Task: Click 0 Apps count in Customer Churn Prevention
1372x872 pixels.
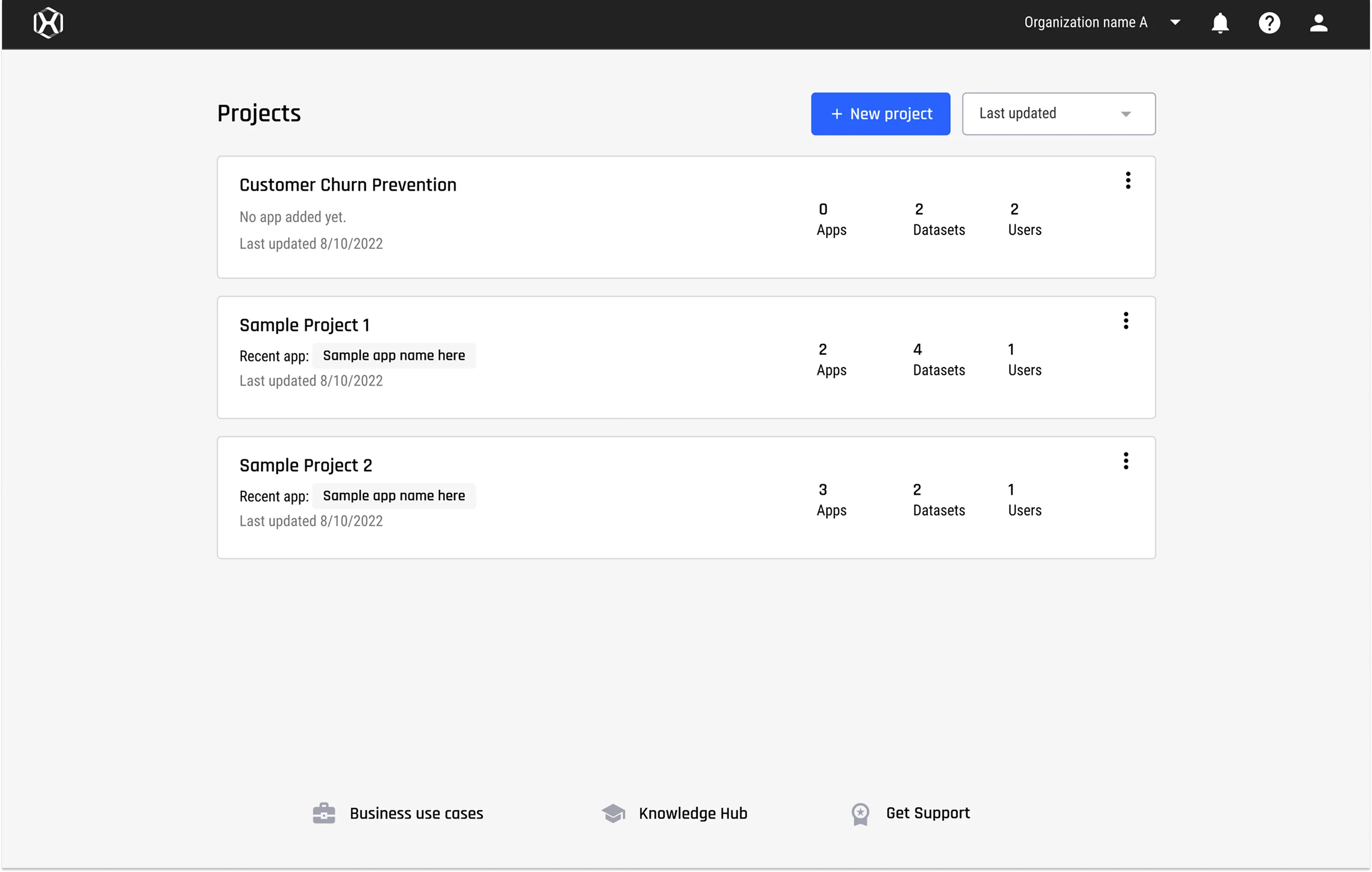Action: point(832,219)
